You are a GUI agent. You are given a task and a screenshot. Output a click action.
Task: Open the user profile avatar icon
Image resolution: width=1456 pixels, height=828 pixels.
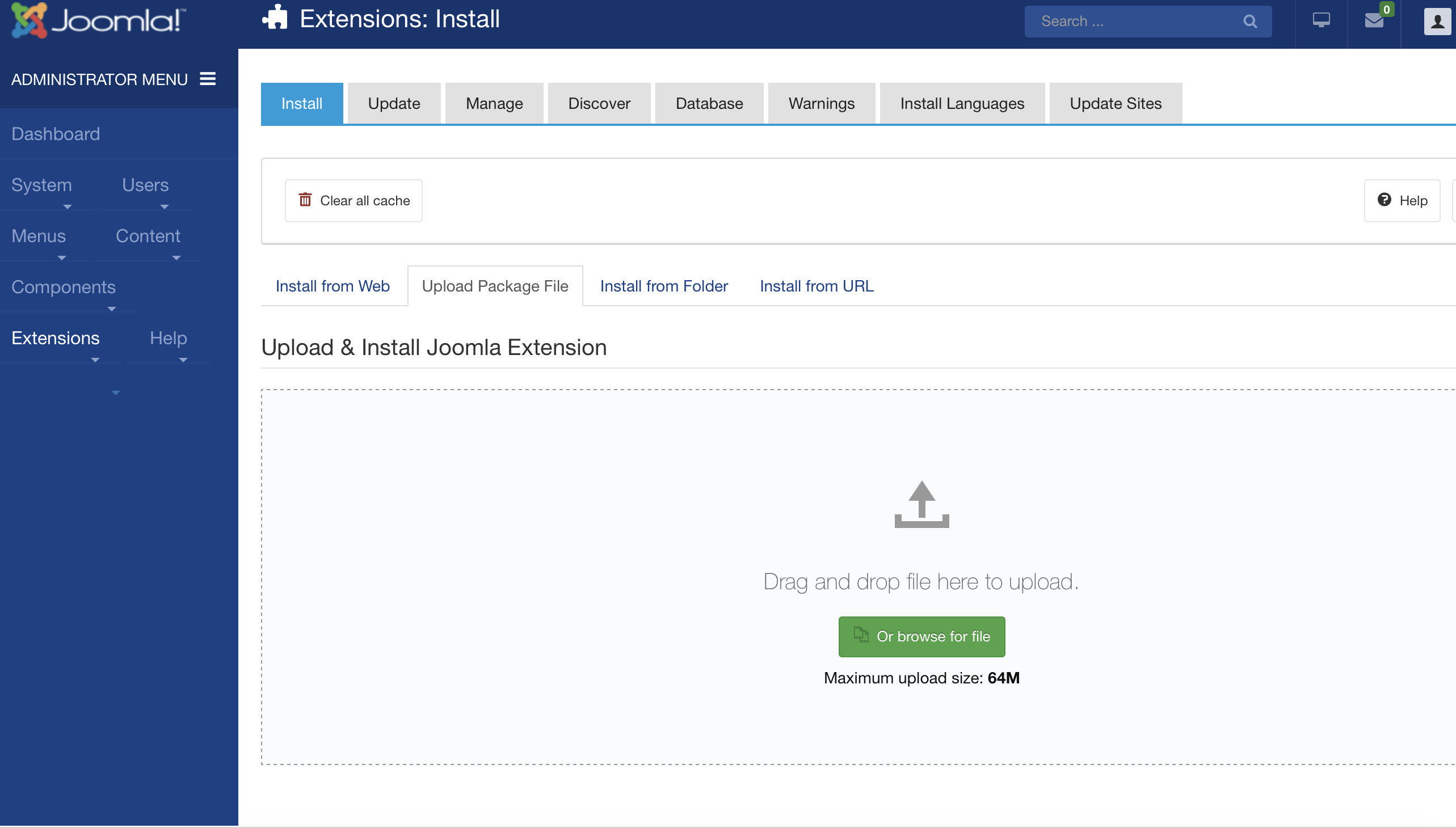pyautogui.click(x=1437, y=22)
